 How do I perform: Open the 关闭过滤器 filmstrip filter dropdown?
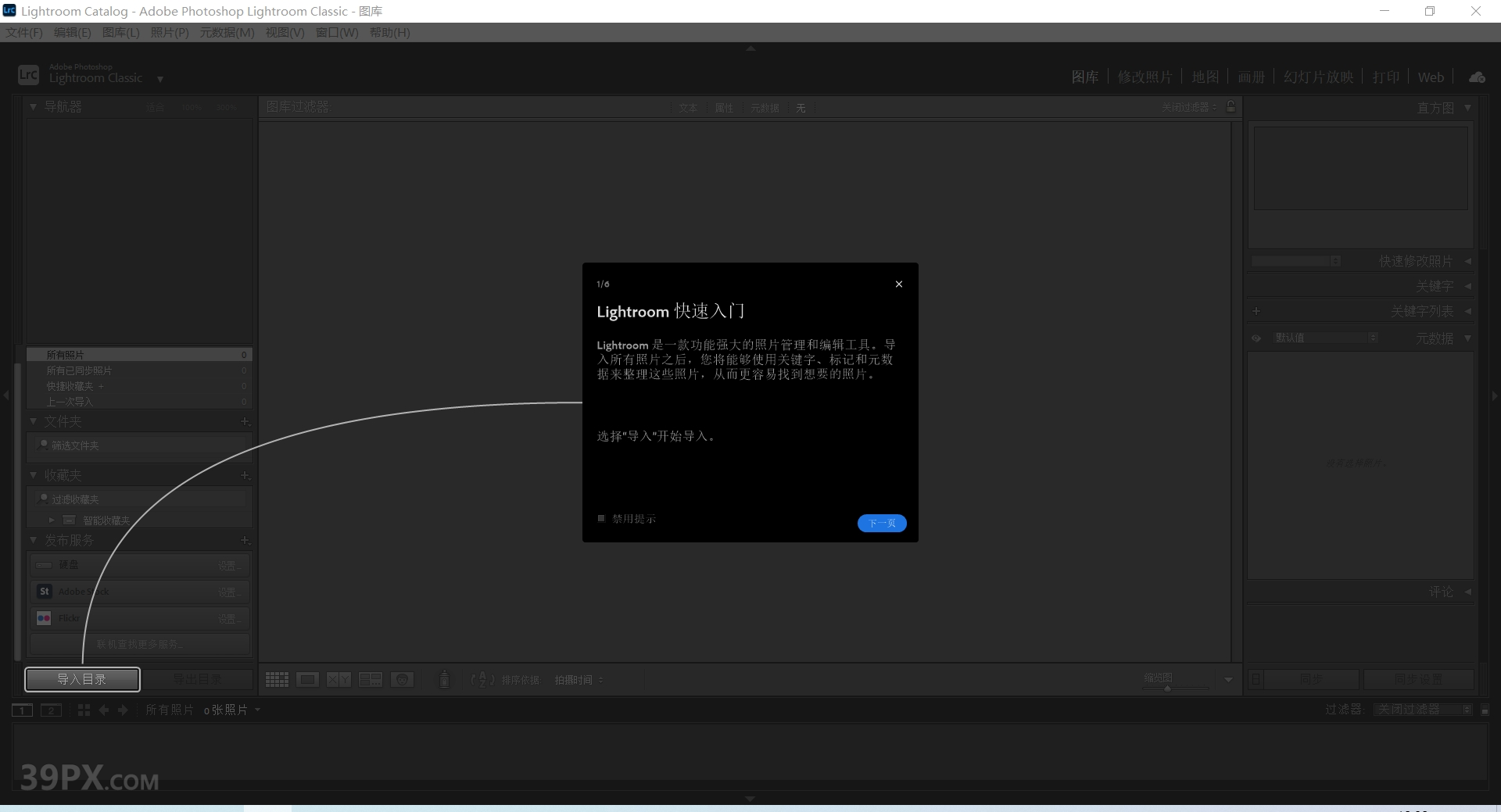pyautogui.click(x=1422, y=709)
